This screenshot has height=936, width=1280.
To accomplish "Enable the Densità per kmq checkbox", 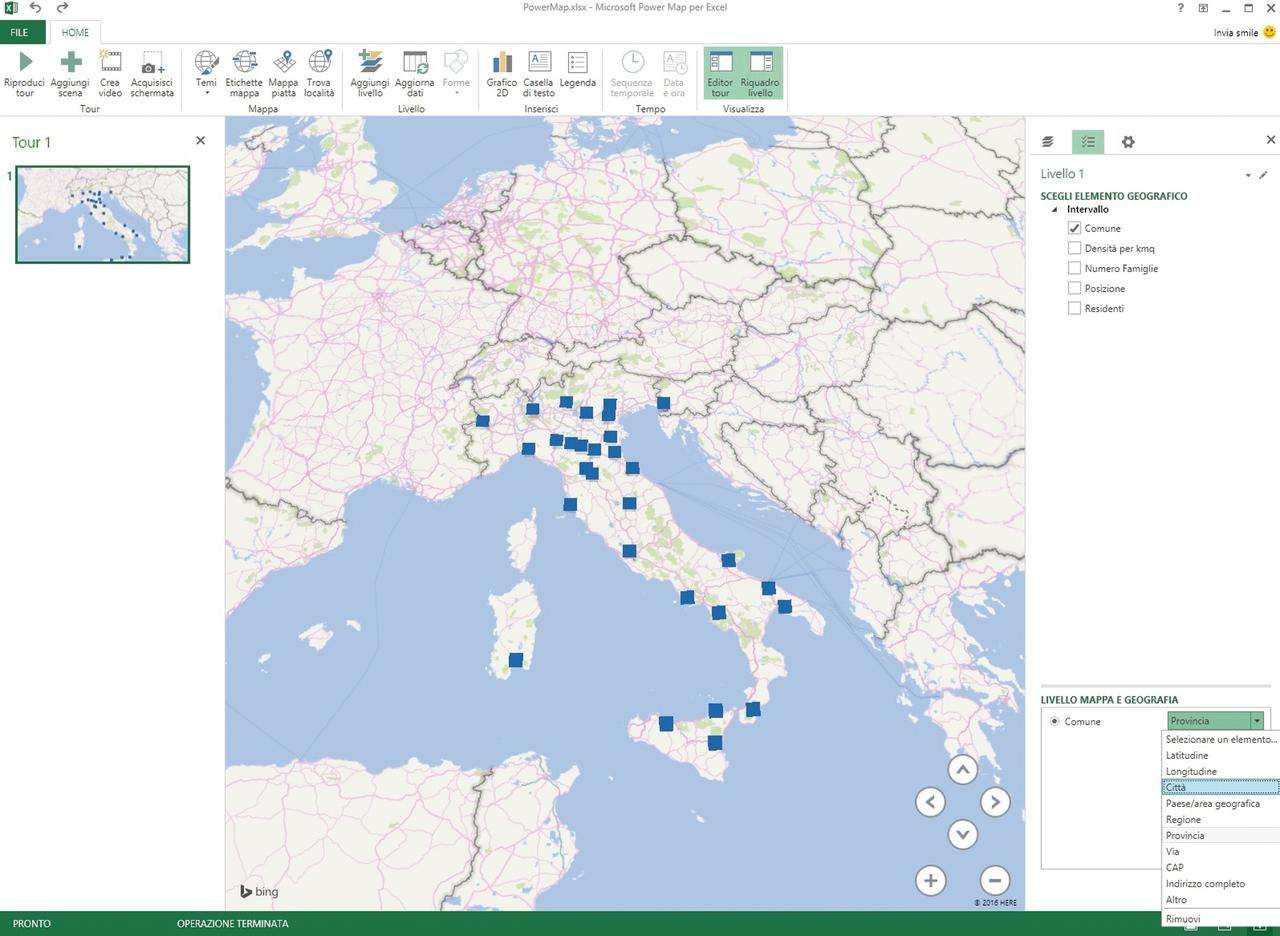I will [1075, 248].
